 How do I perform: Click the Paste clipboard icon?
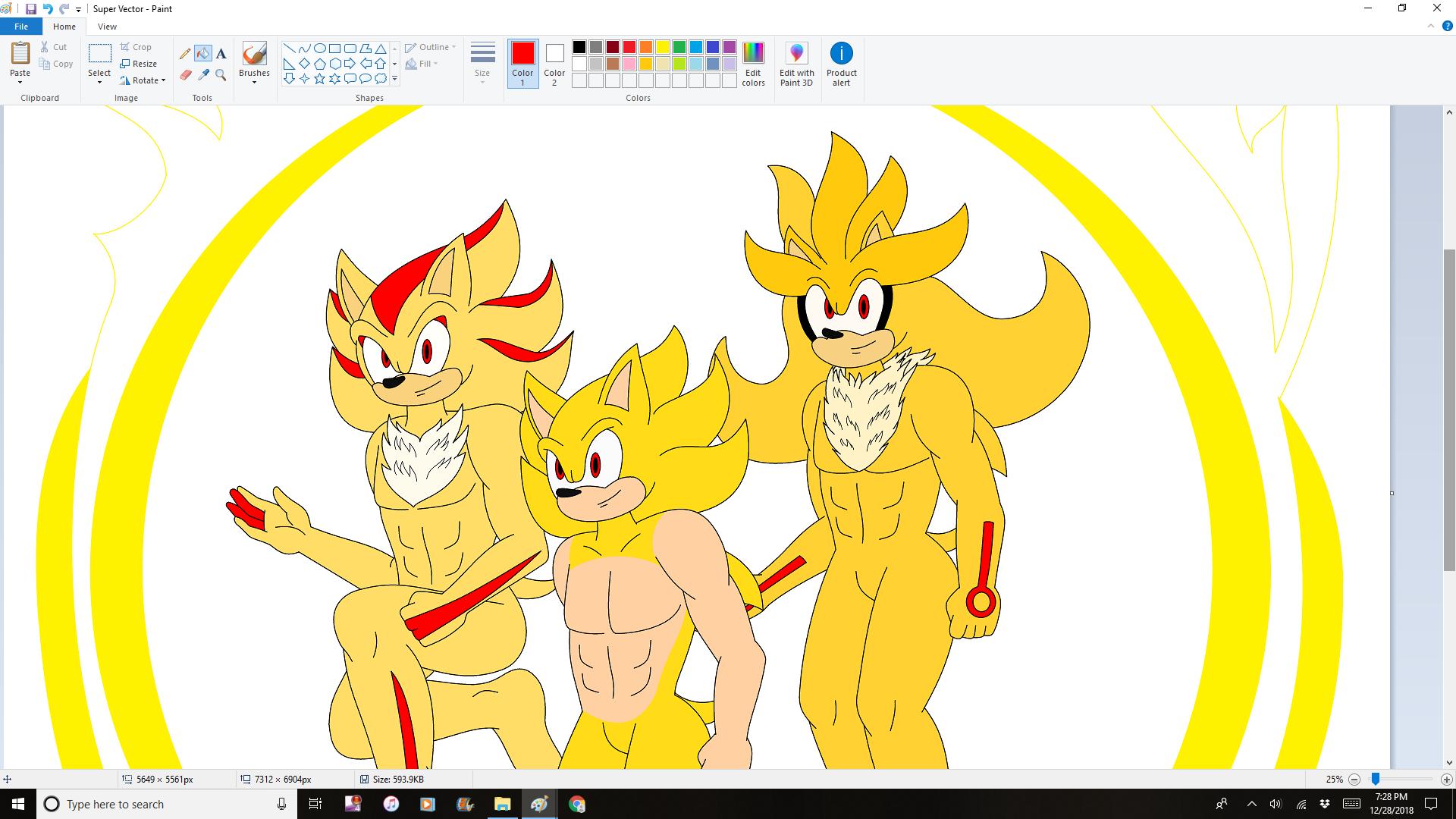coord(20,53)
